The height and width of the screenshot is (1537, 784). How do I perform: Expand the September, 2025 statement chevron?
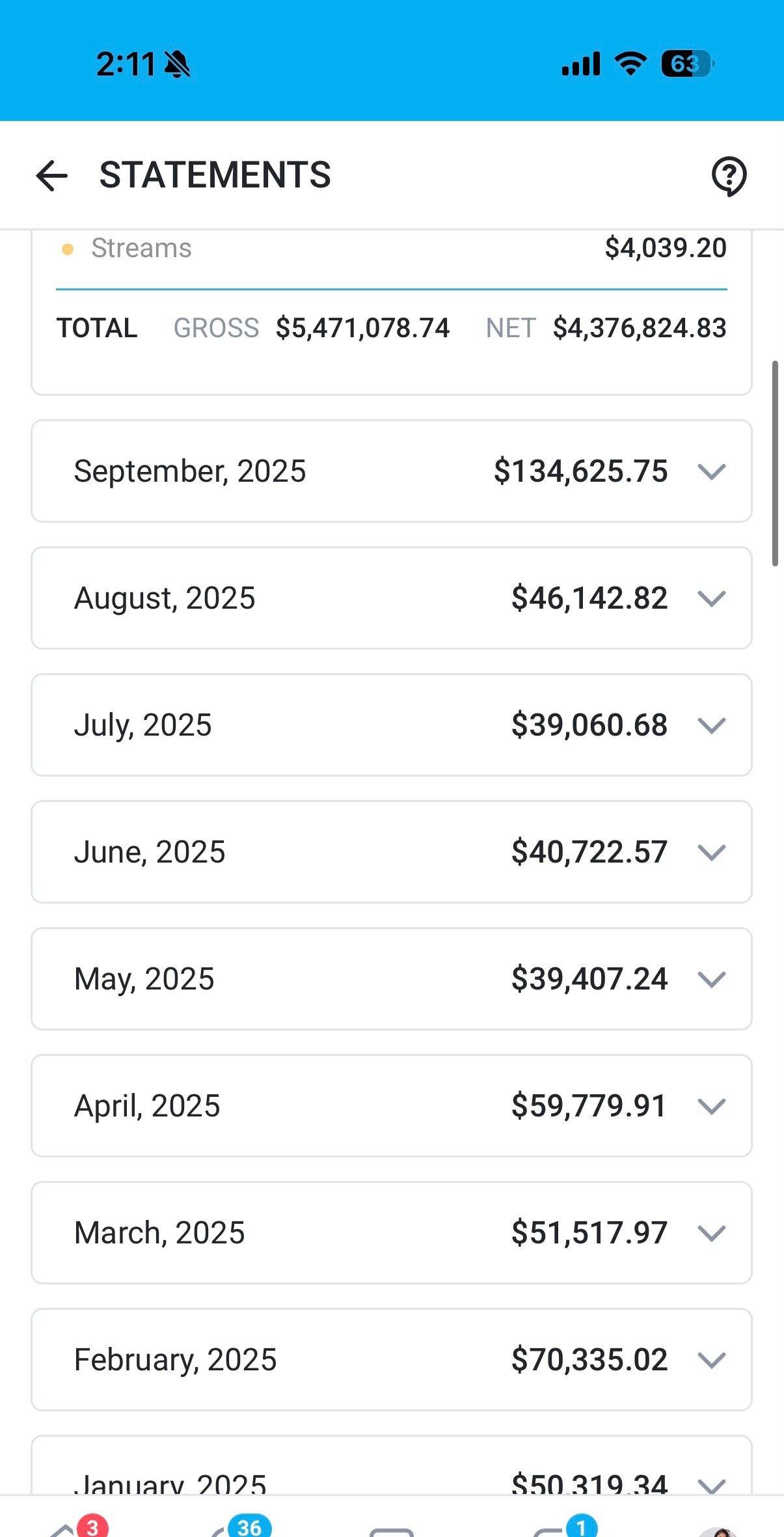pos(711,471)
